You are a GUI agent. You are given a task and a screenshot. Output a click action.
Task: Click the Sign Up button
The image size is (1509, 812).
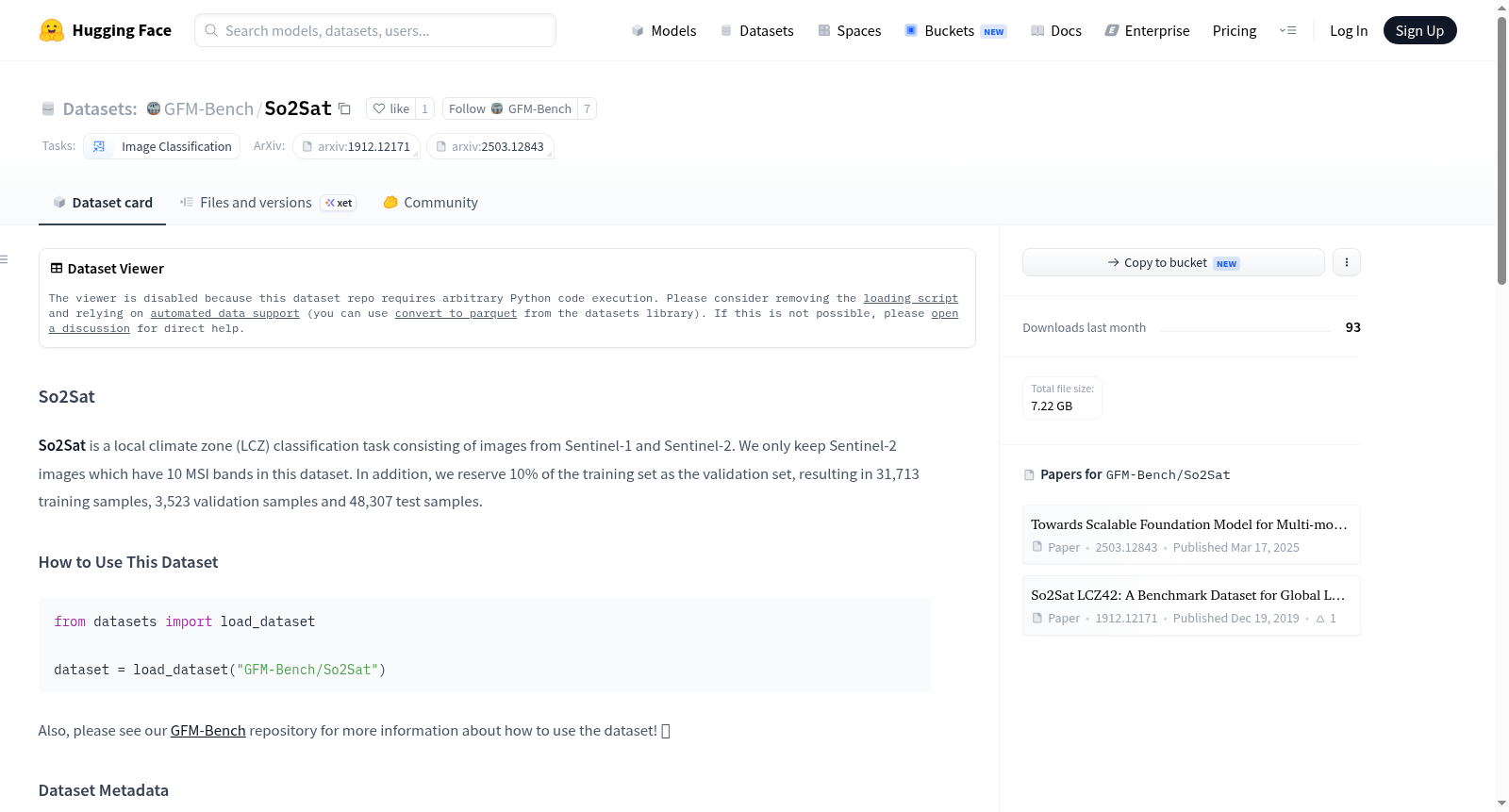tap(1419, 31)
